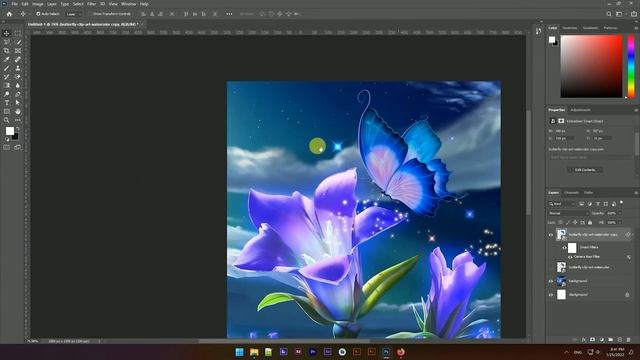This screenshot has height=360, width=640.
Task: Select the Eraser tool
Action: point(18,77)
